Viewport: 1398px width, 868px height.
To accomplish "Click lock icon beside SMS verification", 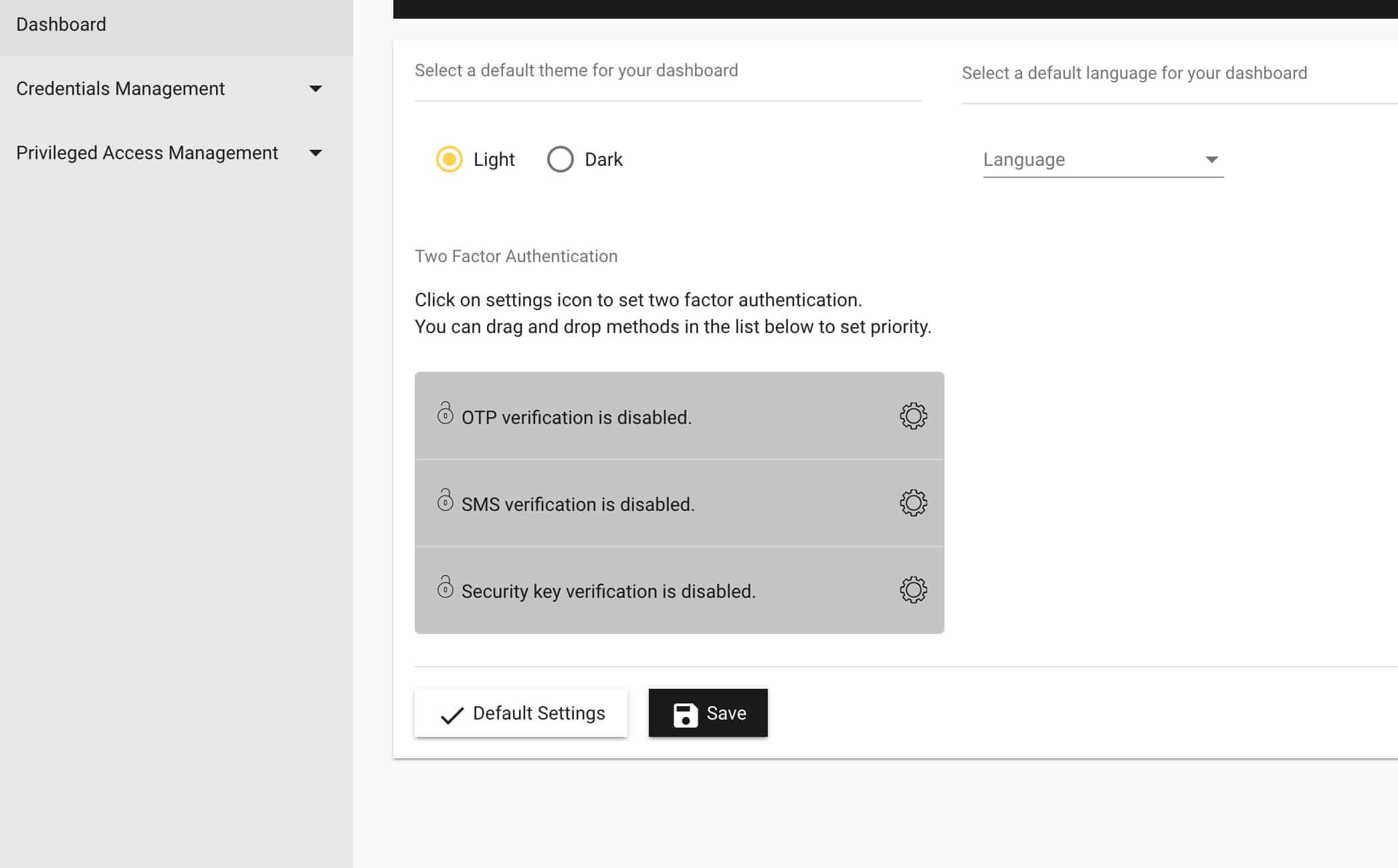I will (445, 500).
